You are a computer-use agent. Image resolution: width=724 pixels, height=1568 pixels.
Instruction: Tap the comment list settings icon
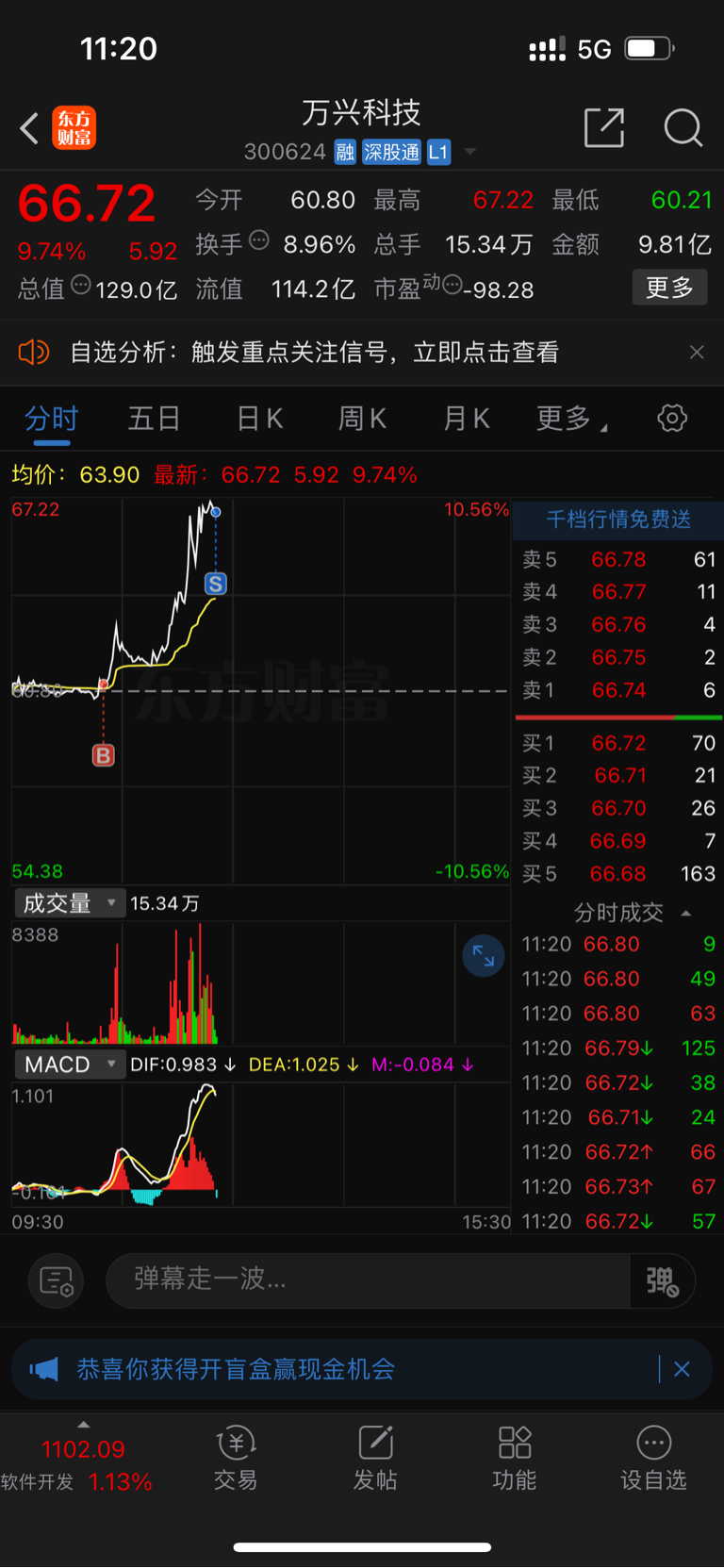tap(57, 1280)
